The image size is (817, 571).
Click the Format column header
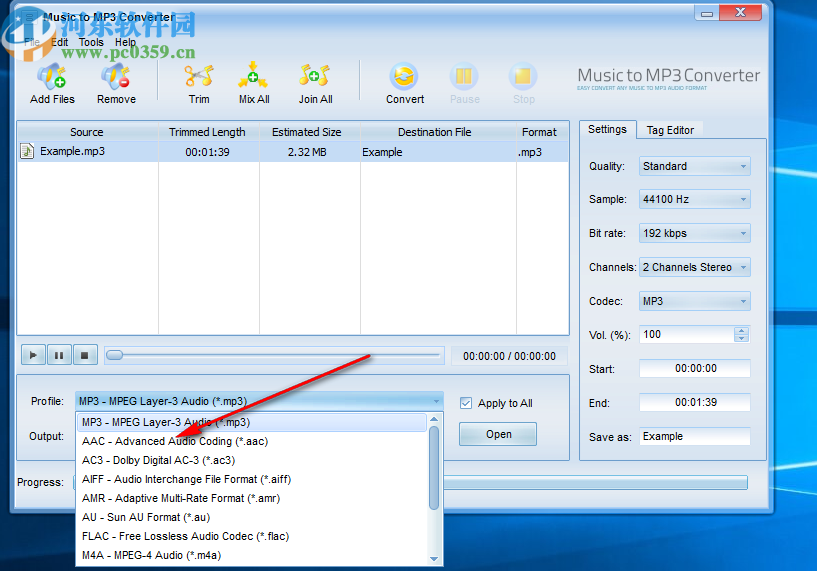click(x=540, y=132)
